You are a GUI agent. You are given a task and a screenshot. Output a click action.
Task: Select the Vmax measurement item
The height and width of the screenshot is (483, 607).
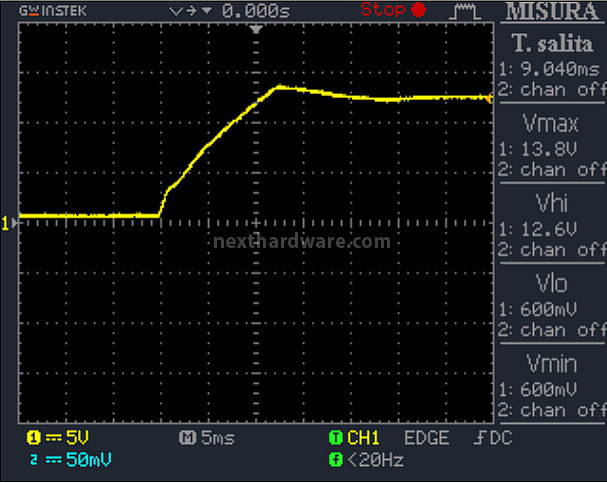pyautogui.click(x=550, y=123)
